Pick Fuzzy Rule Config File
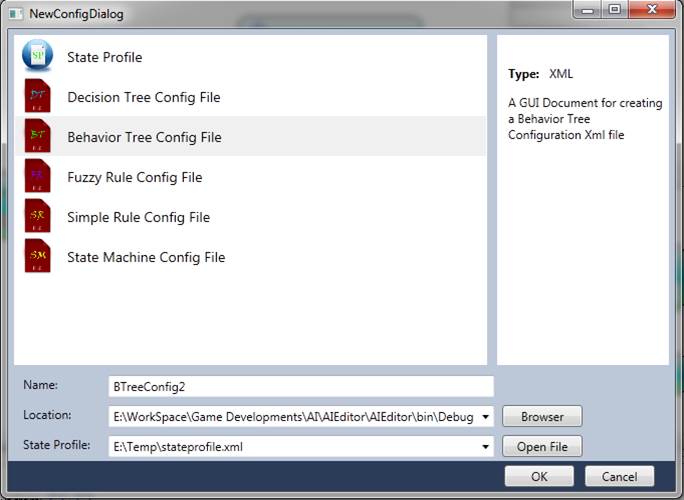 [134, 178]
